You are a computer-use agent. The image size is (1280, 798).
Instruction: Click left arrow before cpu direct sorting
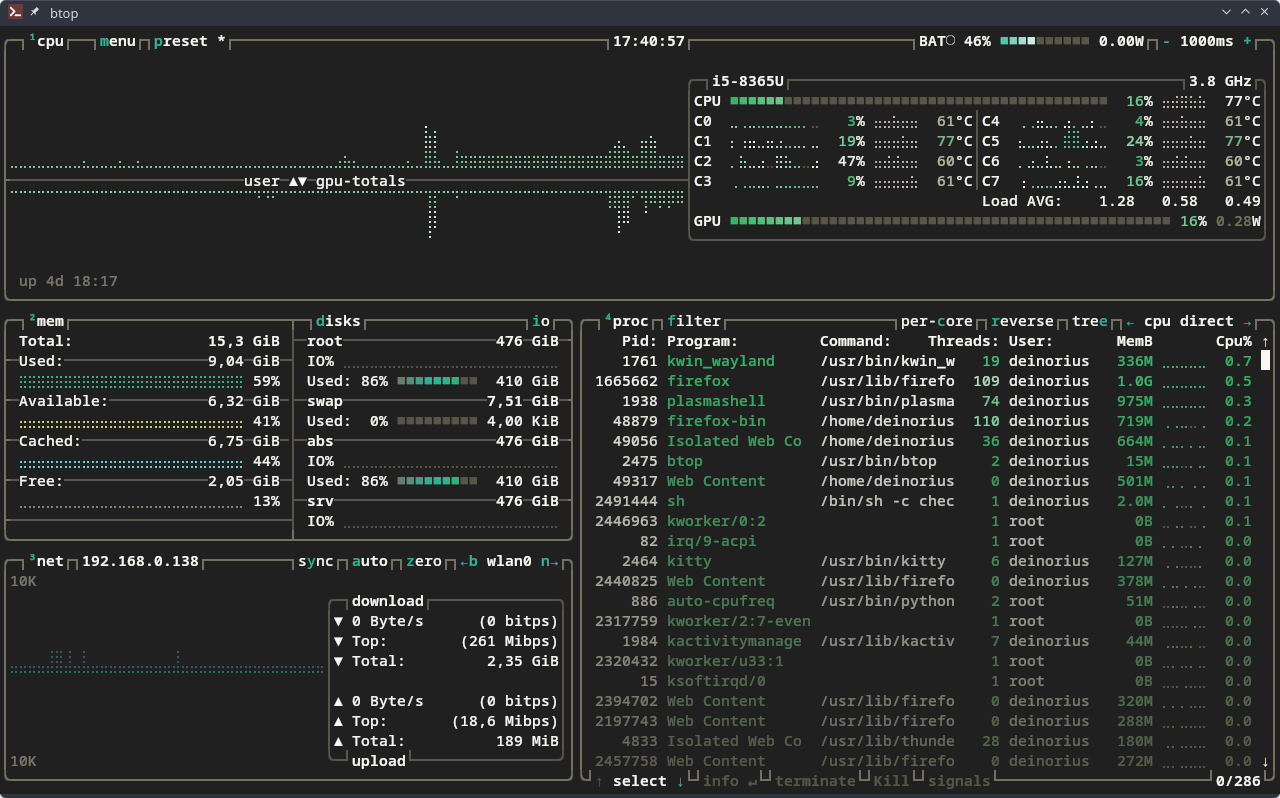[1130, 321]
